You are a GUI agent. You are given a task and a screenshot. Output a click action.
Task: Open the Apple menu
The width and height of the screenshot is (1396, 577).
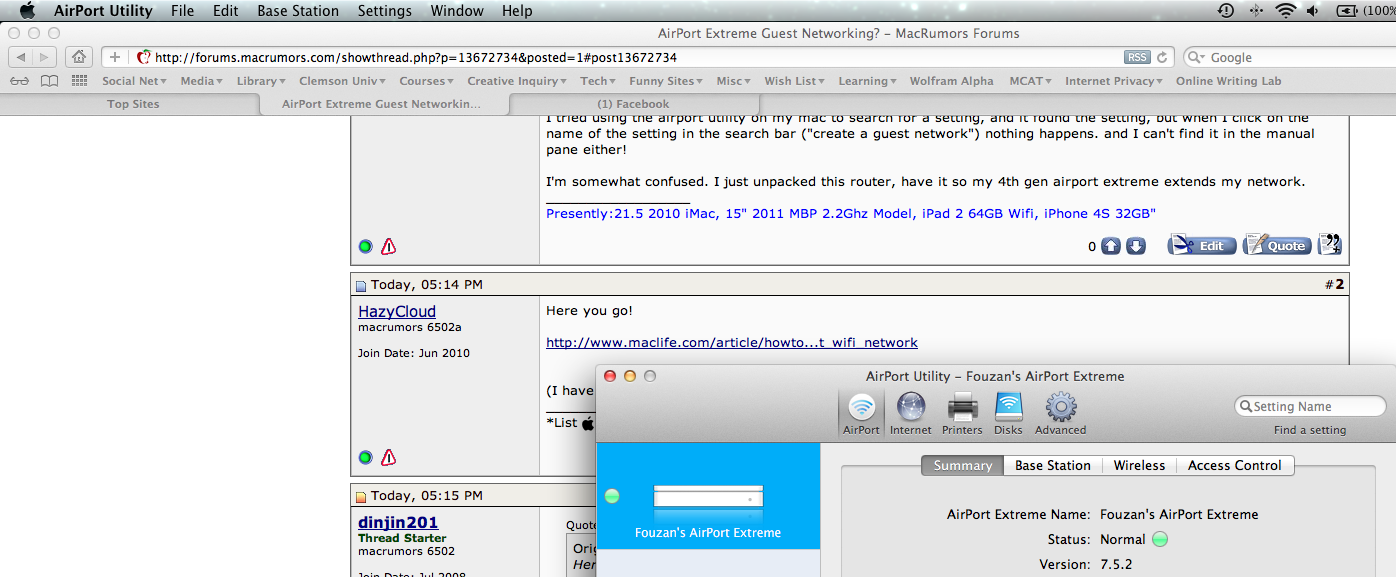pos(27,11)
